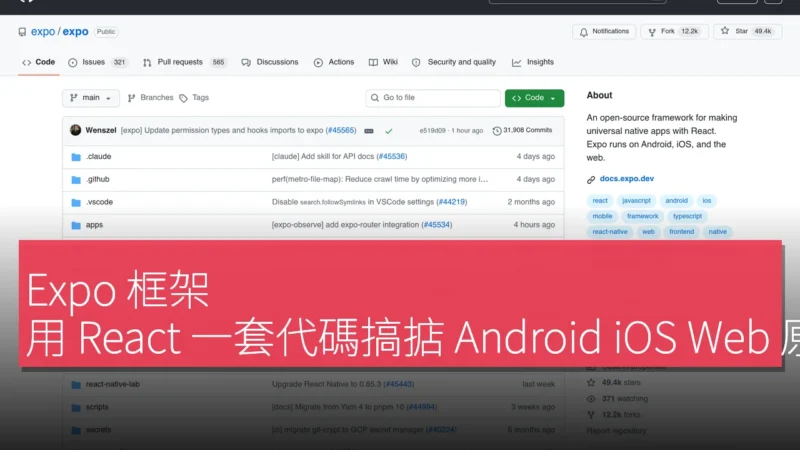The height and width of the screenshot is (450, 800).
Task: Expand the green Code dropdown button
Action: 534,98
